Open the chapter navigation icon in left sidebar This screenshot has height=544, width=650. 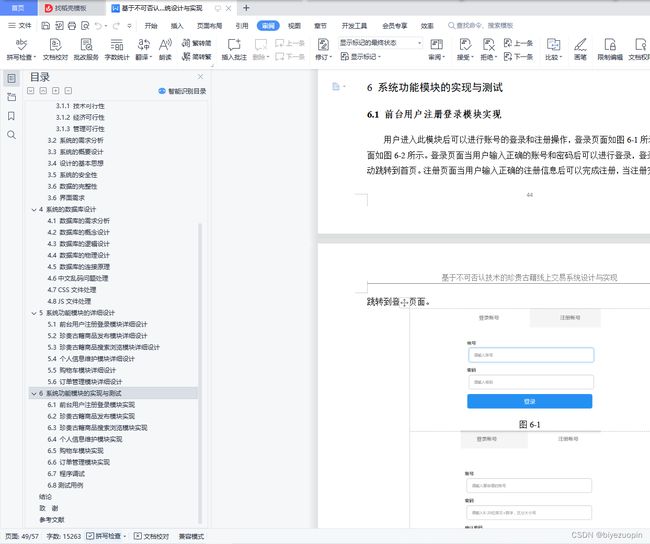(12, 97)
